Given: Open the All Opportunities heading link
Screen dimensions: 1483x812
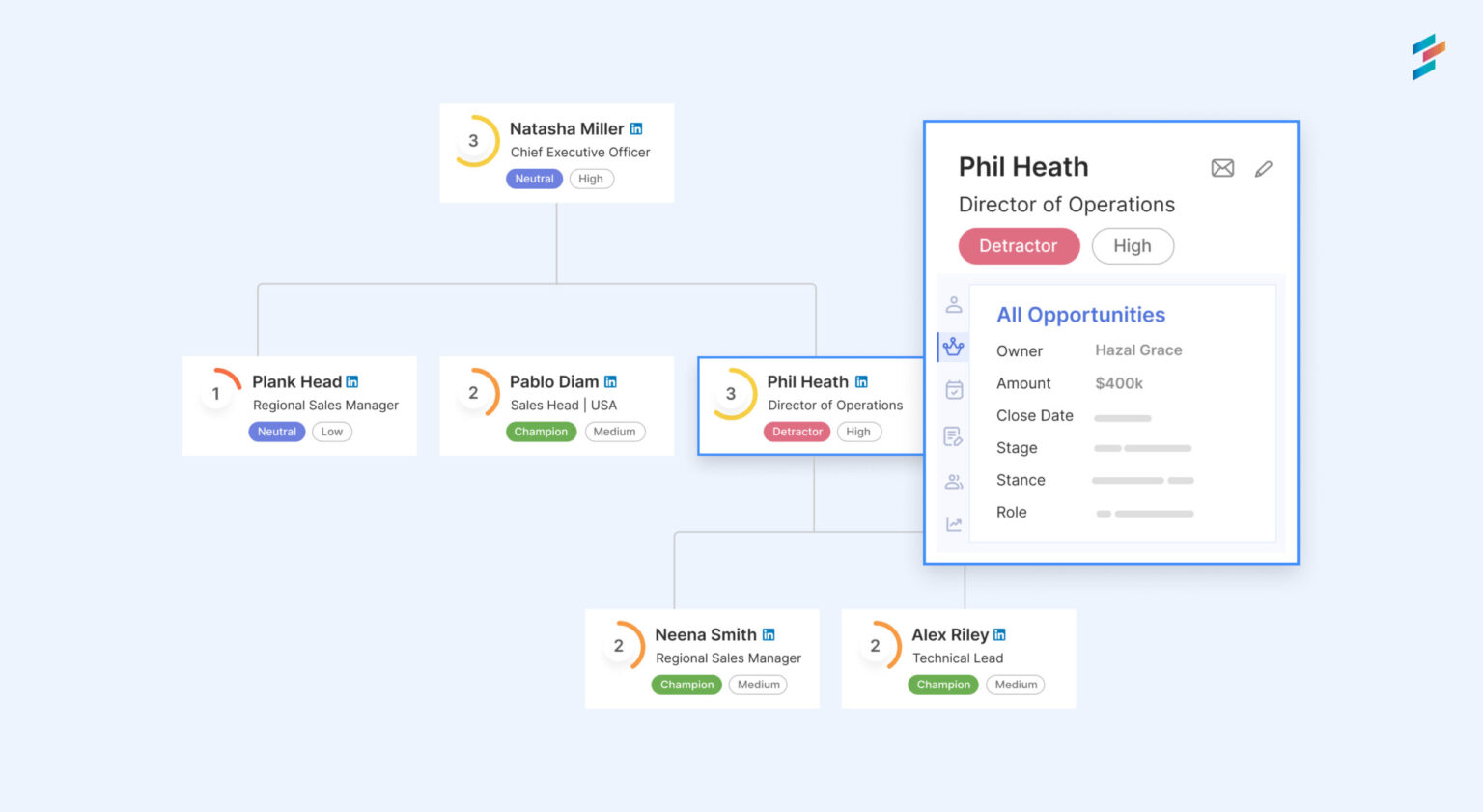Looking at the screenshot, I should click(x=1080, y=315).
